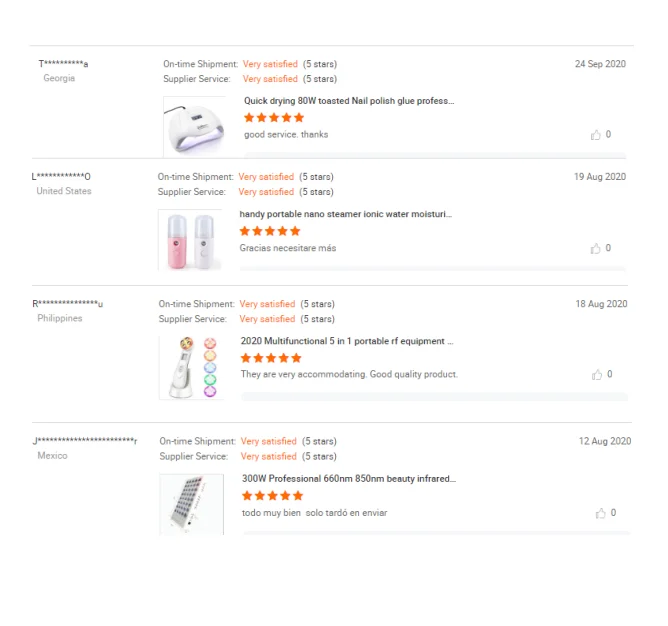Open the nail lamp product thumbnail
The width and height of the screenshot is (668, 626).
pos(194,126)
